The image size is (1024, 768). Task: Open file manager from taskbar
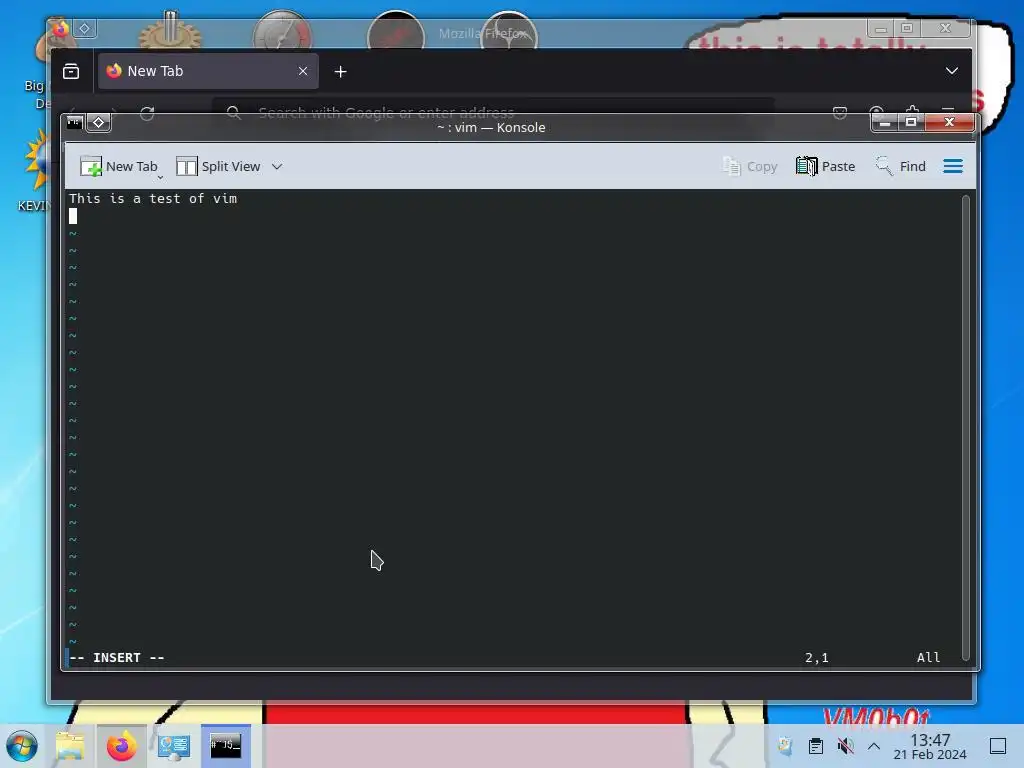(70, 746)
